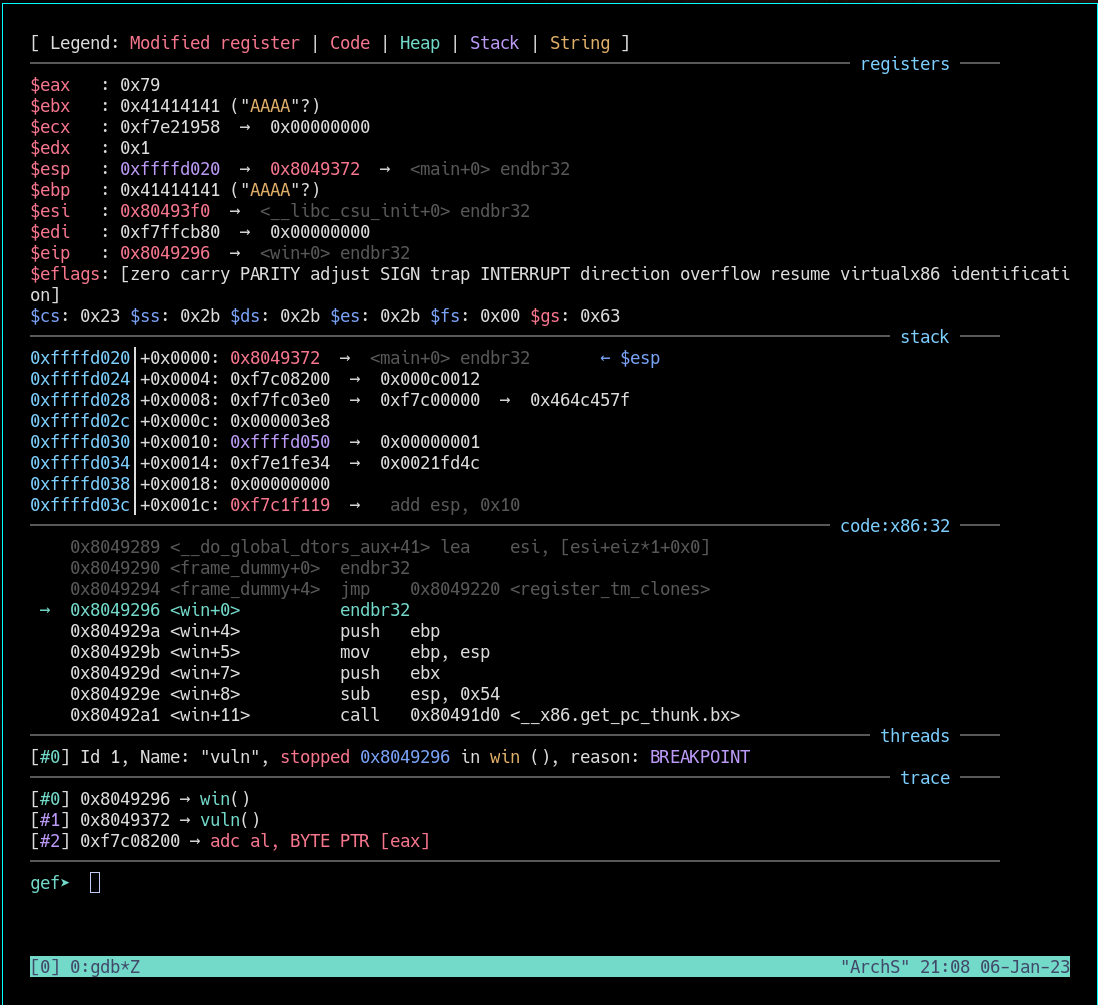Click stack address 0xffffd03c
This screenshot has width=1098, height=1005.
(80, 505)
